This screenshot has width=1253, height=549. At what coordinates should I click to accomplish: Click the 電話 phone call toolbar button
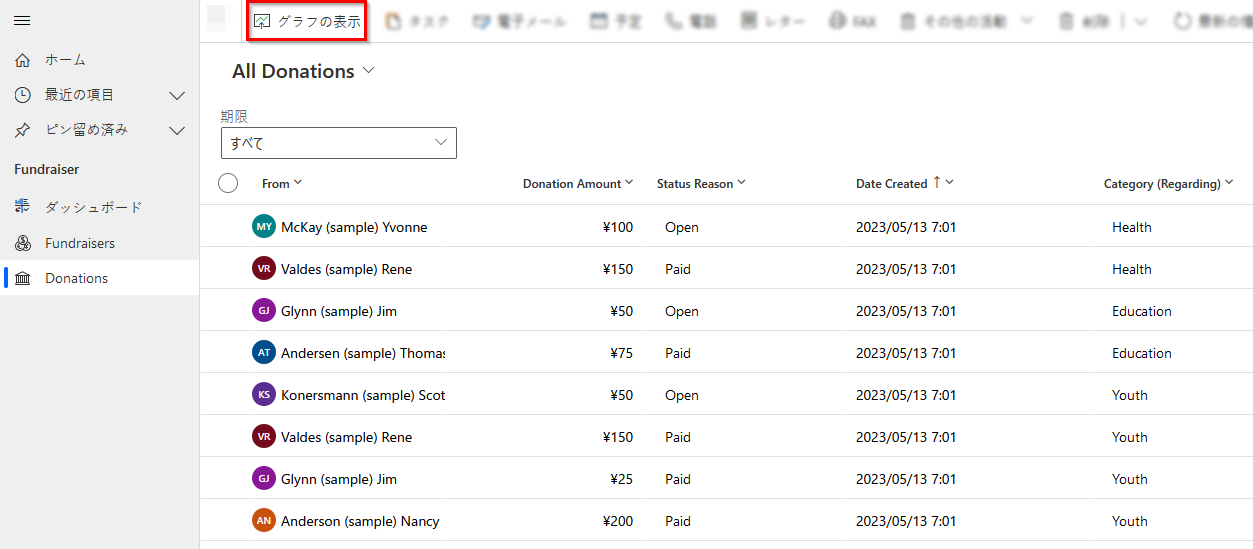pyautogui.click(x=693, y=21)
